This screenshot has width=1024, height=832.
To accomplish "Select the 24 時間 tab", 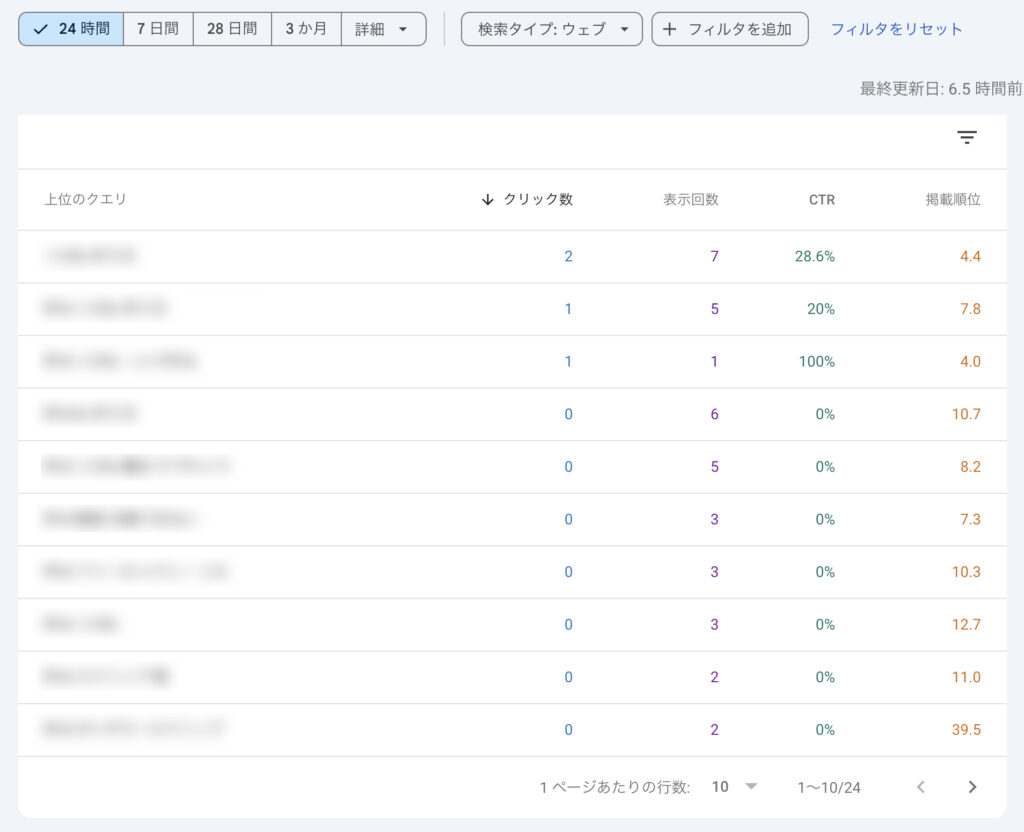I will point(70,28).
